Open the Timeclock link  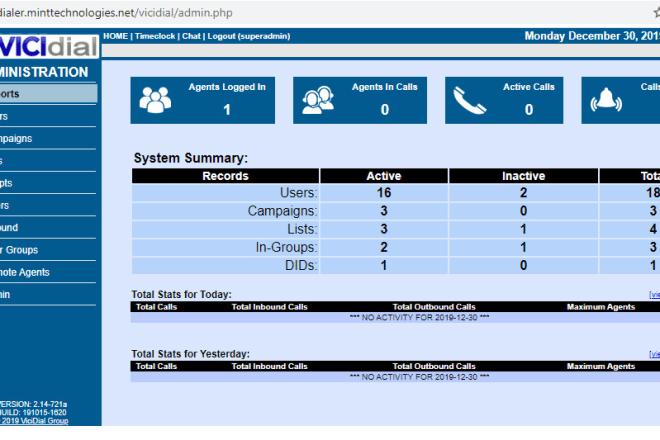155,36
